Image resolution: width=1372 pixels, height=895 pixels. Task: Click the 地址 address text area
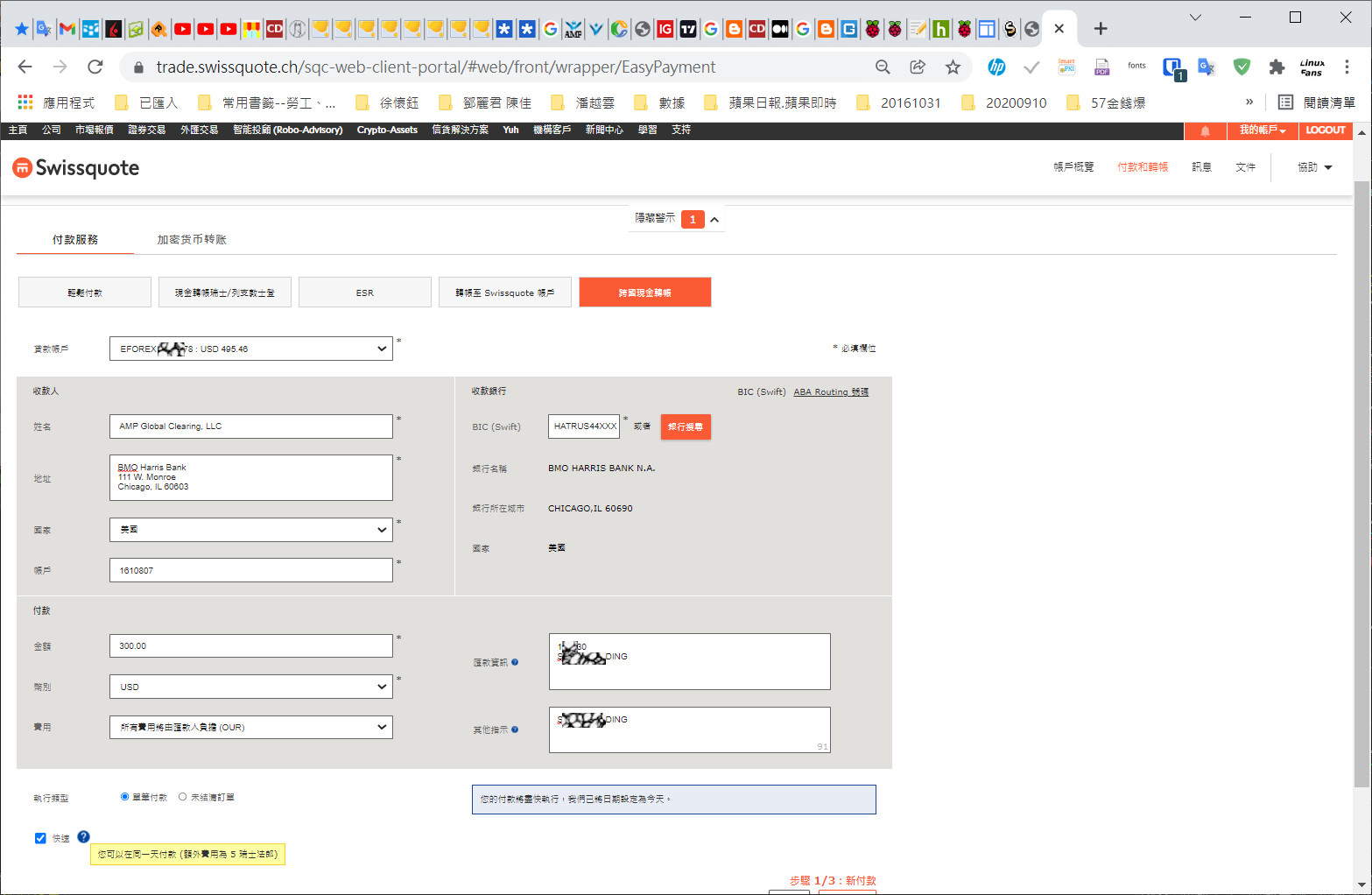251,477
